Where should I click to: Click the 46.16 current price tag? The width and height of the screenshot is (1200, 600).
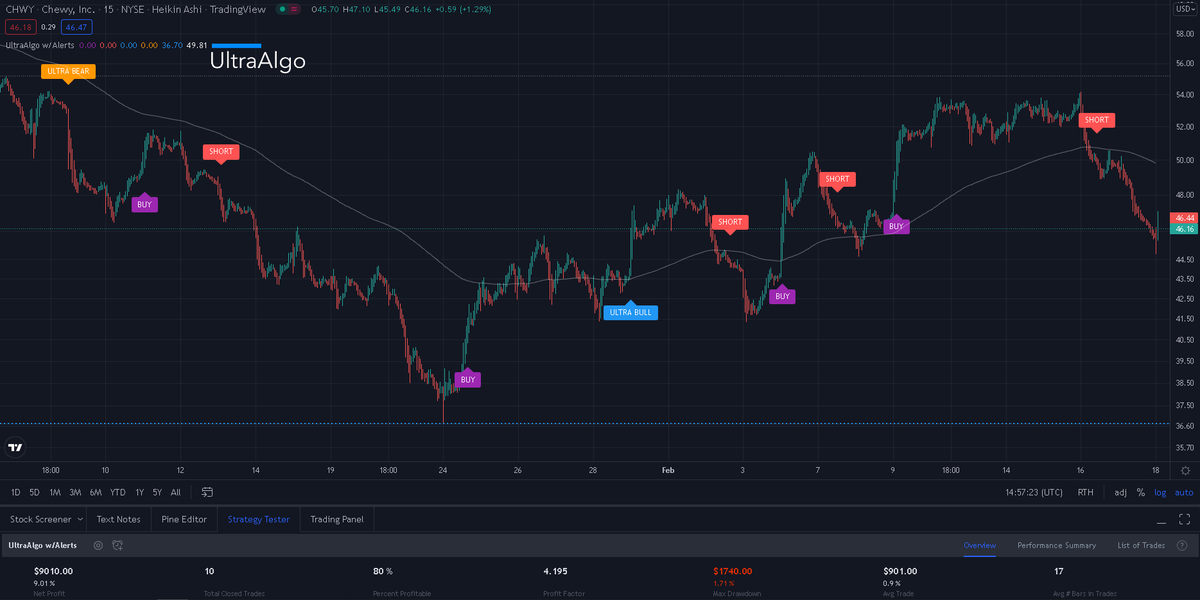coord(1185,229)
